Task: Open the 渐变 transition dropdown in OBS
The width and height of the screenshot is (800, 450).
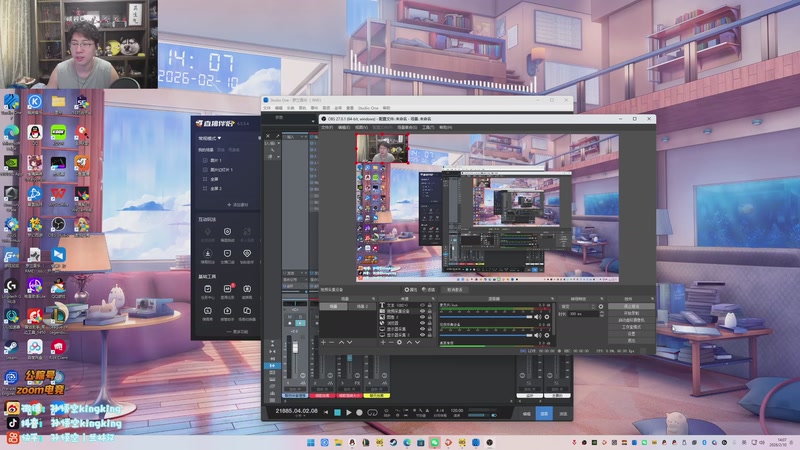Action: pyautogui.click(x=577, y=307)
